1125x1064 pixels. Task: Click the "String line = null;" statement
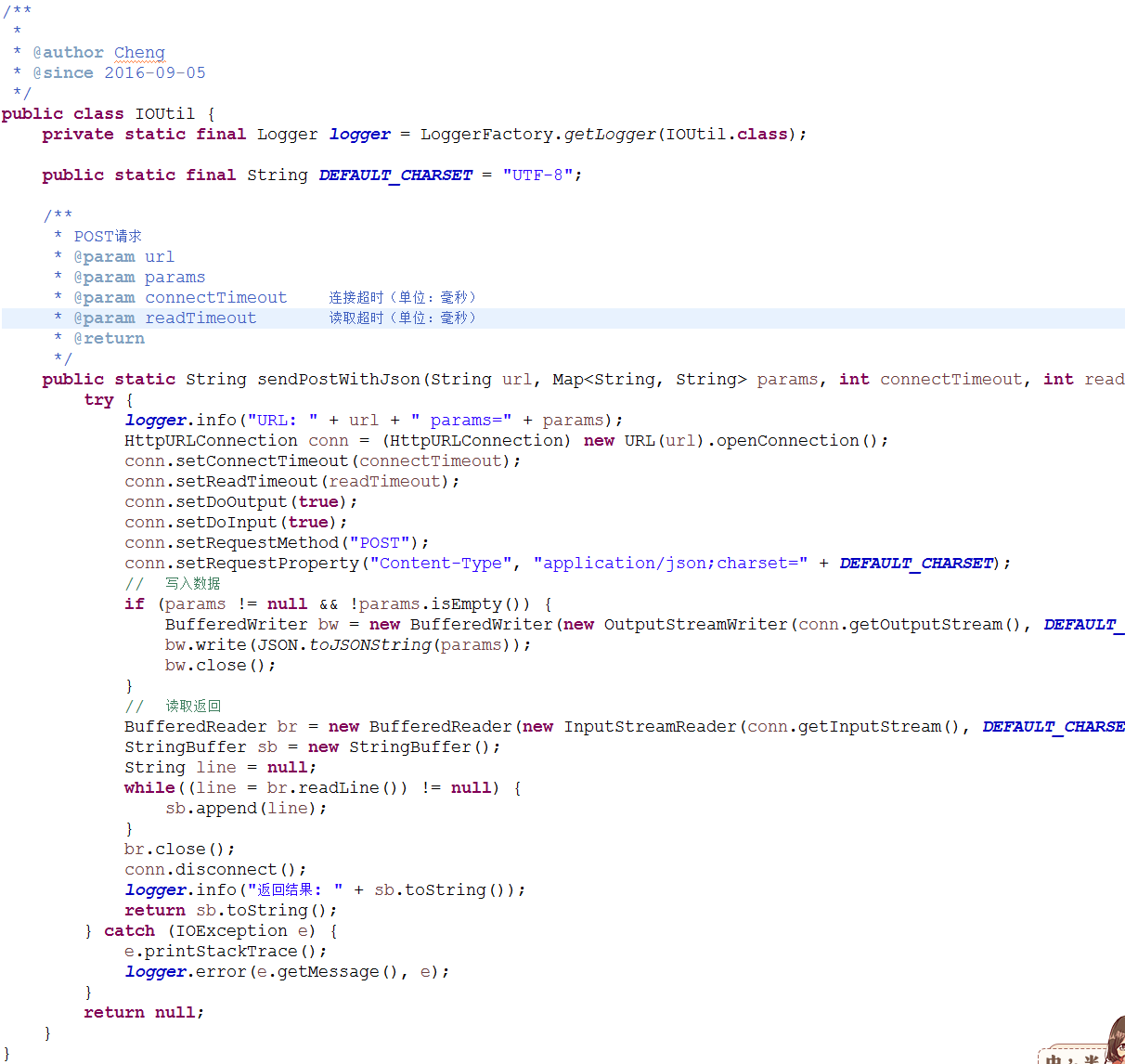coord(221,768)
